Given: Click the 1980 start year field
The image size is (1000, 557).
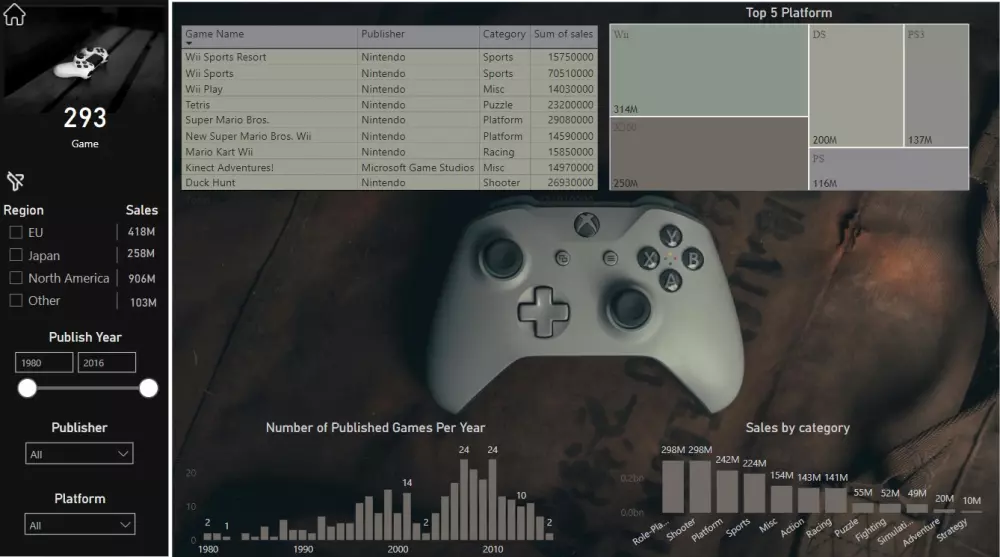Looking at the screenshot, I should coord(44,362).
